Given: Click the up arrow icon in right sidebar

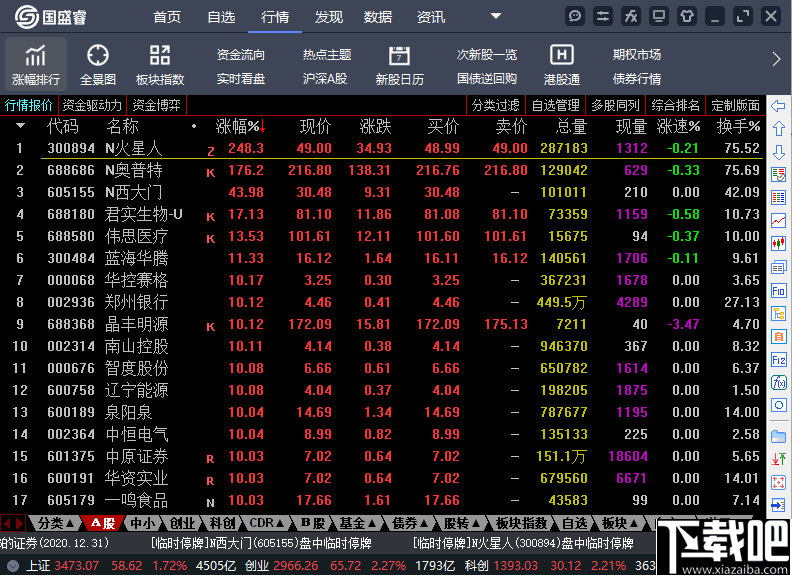Looking at the screenshot, I should click(778, 128).
